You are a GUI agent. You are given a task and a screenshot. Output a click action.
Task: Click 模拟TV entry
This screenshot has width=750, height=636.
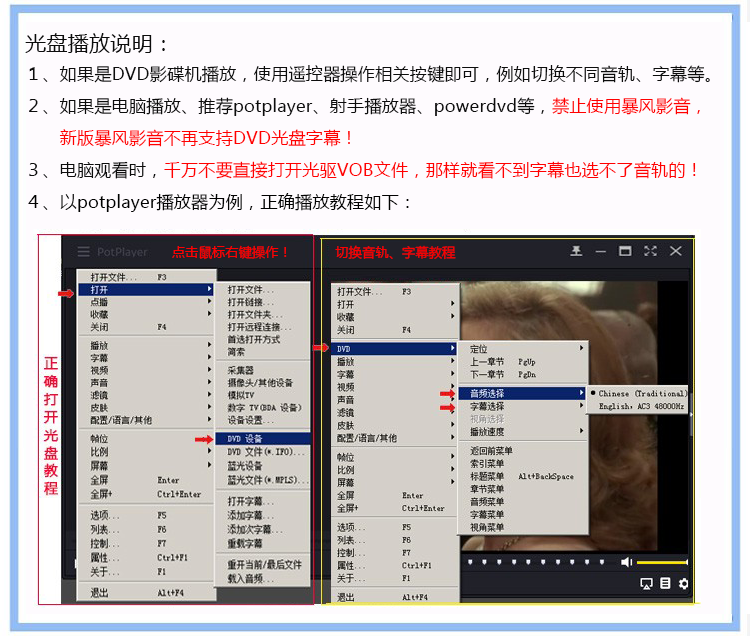point(263,395)
